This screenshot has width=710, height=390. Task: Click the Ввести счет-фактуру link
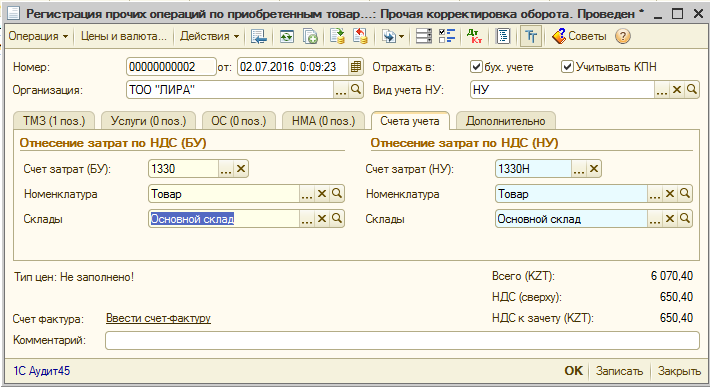coord(158,318)
